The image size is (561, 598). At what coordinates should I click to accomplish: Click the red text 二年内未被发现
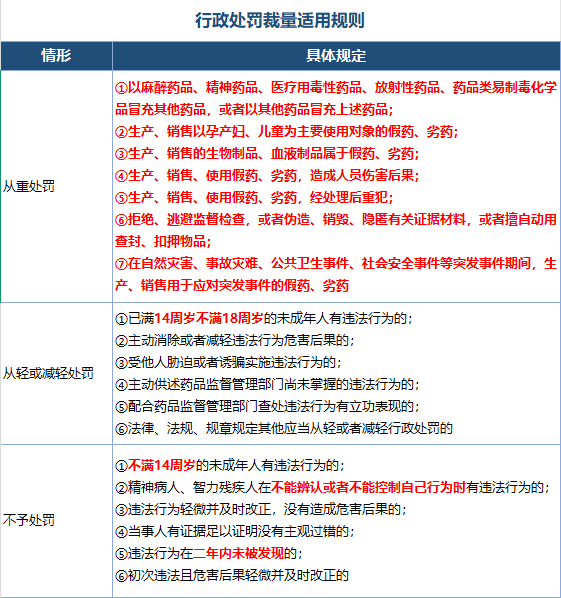pyautogui.click(x=238, y=553)
